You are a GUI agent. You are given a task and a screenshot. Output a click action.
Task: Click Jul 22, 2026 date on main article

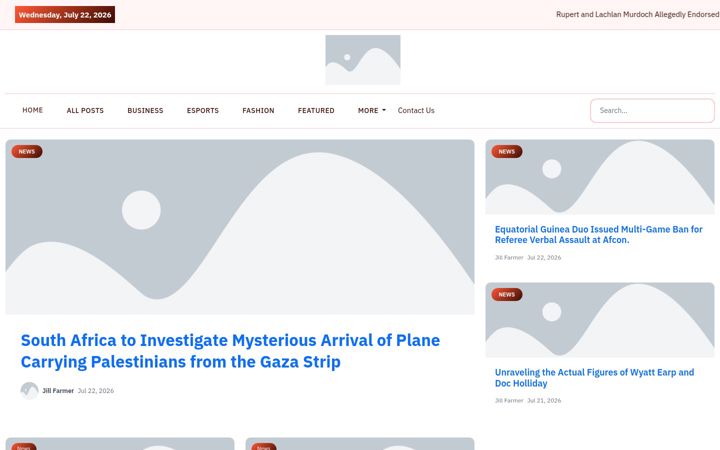(x=96, y=391)
